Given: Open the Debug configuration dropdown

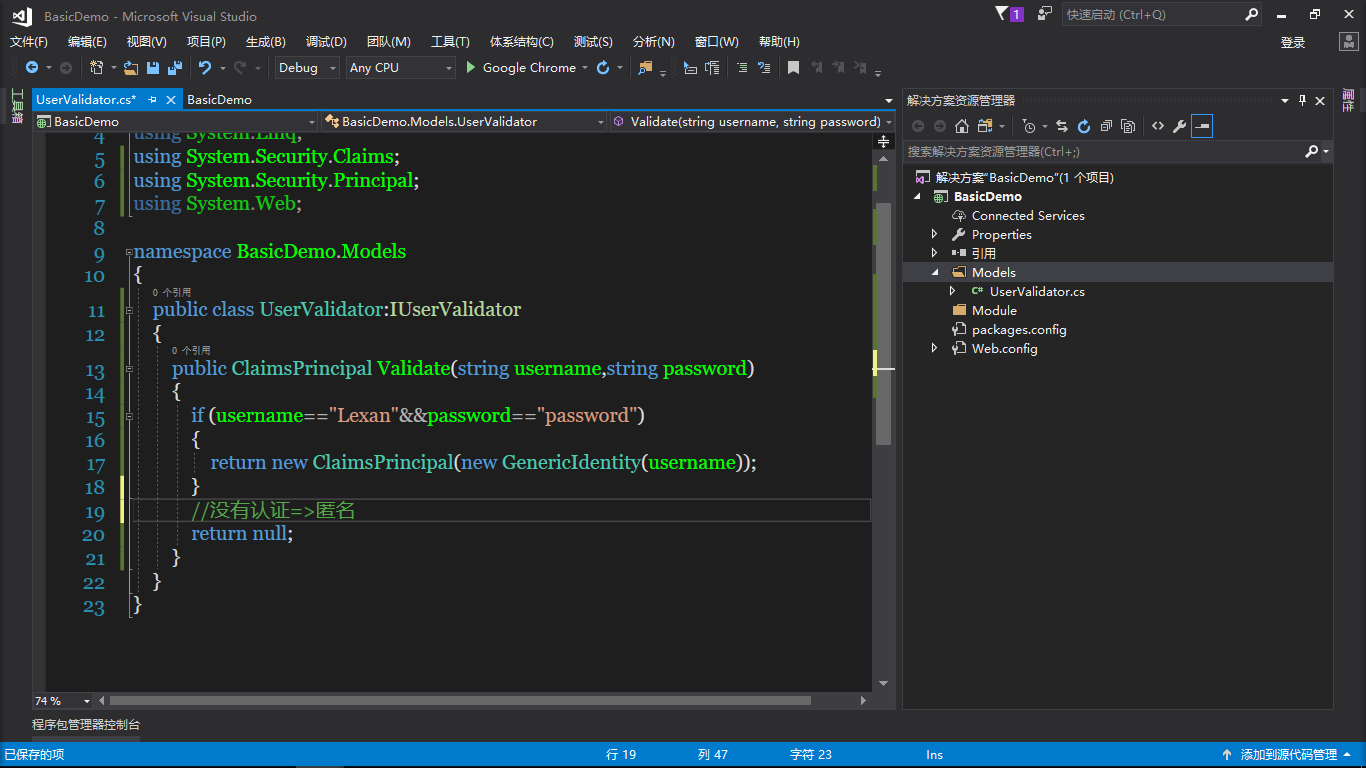Looking at the screenshot, I should (307, 68).
